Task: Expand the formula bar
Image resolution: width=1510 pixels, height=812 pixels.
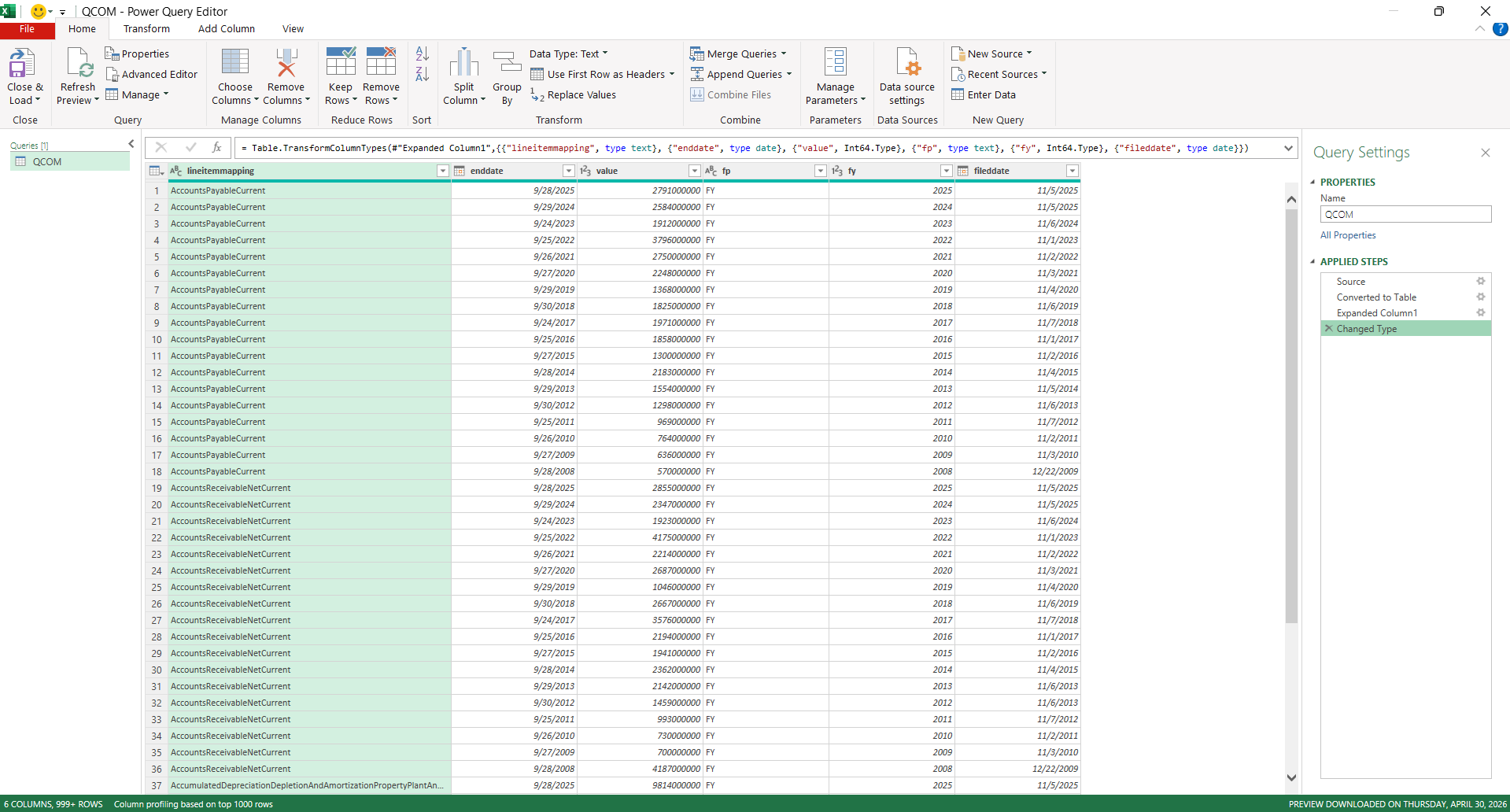Action: 1289,148
